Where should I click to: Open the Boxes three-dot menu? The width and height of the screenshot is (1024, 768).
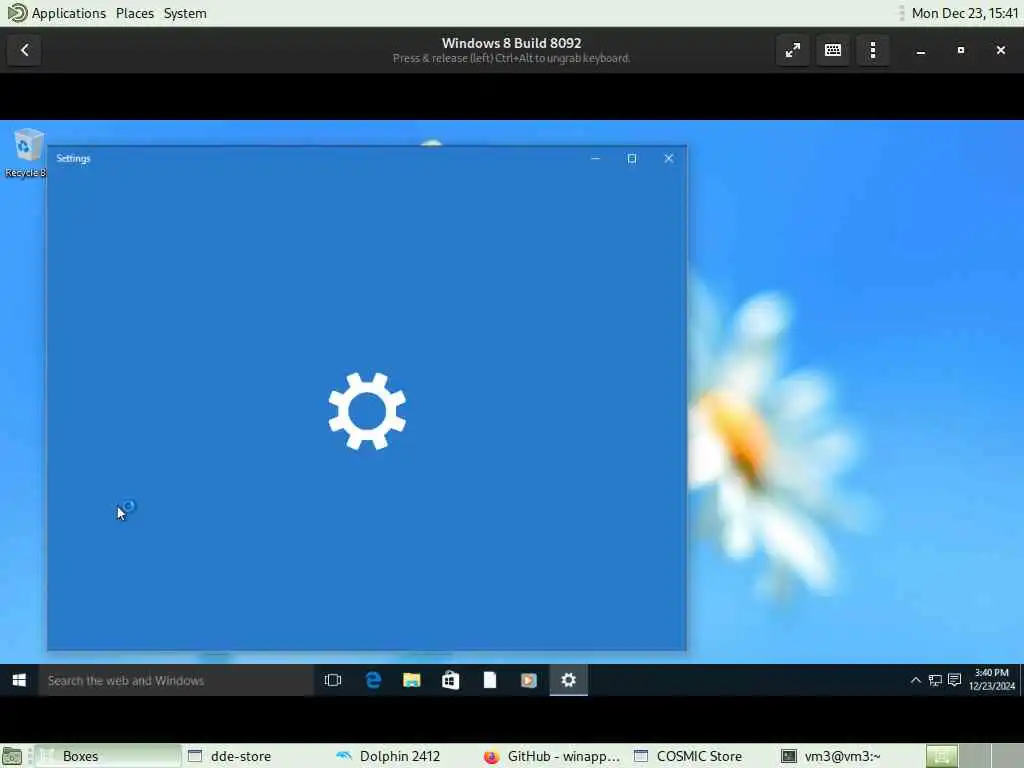(873, 50)
